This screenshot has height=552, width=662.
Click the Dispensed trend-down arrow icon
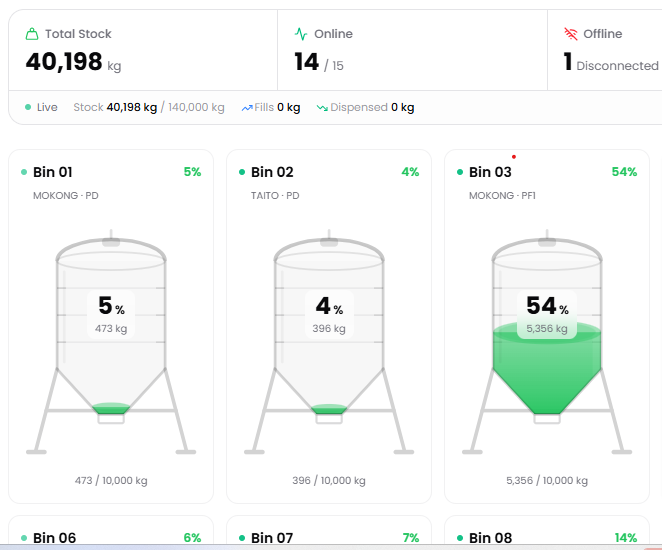322,108
